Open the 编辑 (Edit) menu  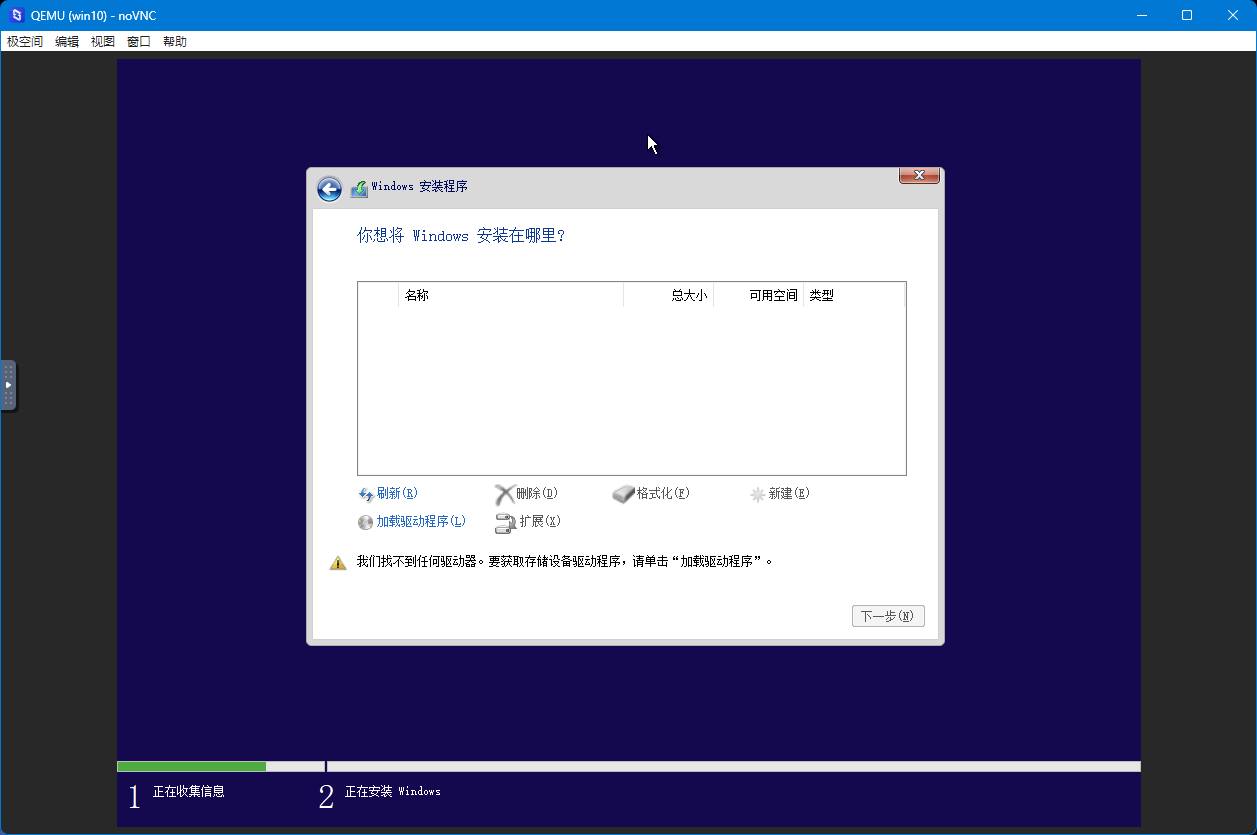[x=66, y=41]
